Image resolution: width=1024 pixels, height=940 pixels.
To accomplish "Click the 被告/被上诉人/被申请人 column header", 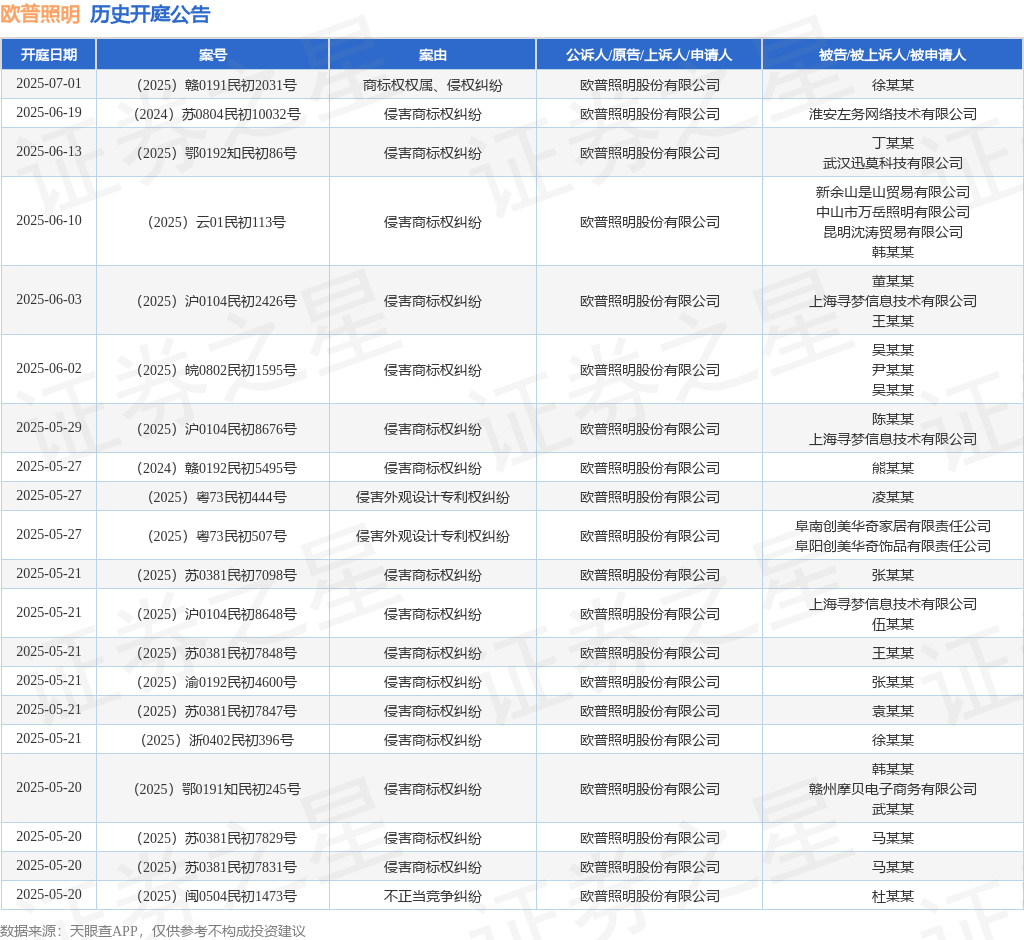I will click(x=893, y=55).
